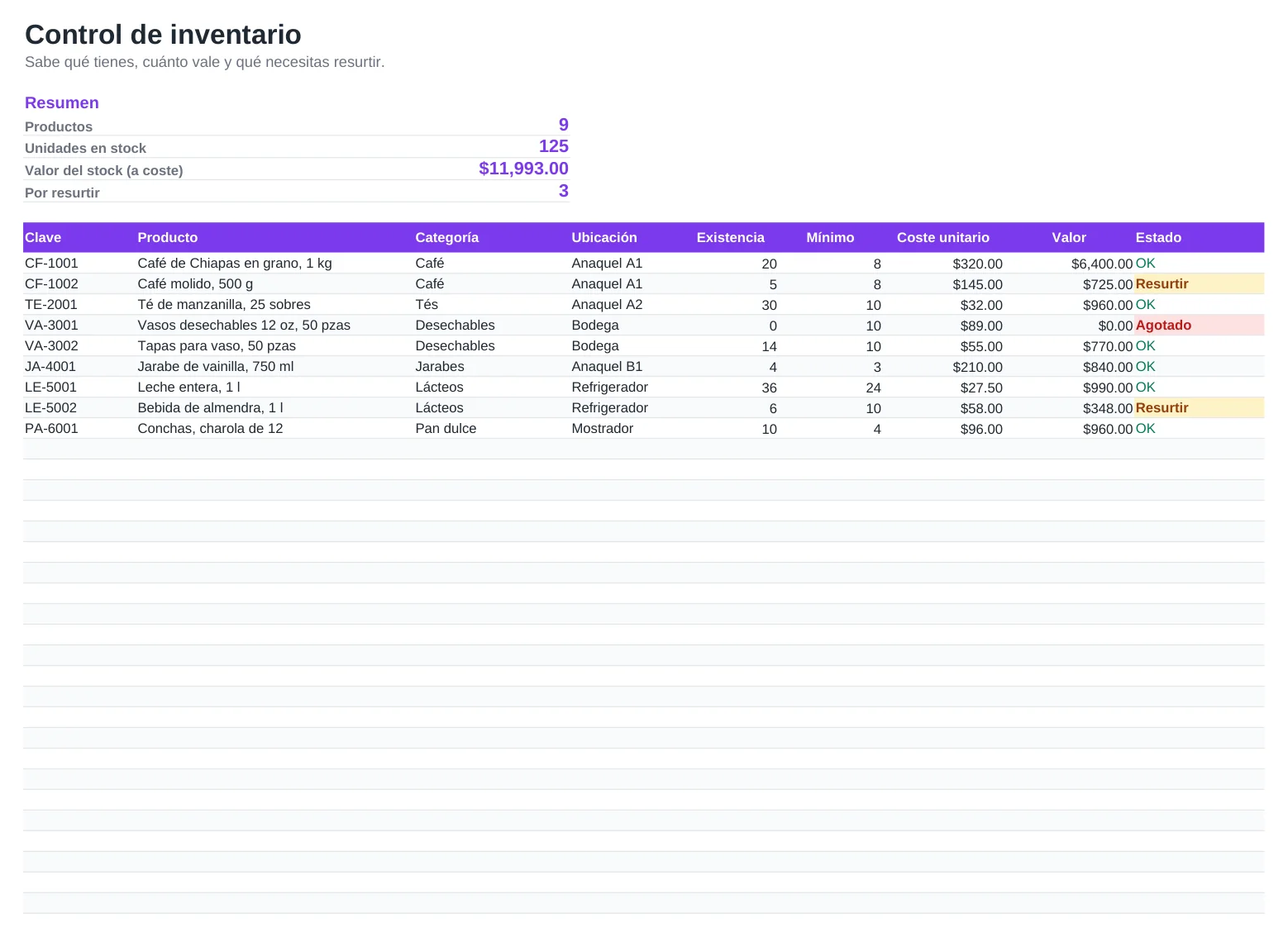This screenshot has height=937, width=1288.
Task: Select the $145.00 unit cost cell
Action: (x=977, y=284)
